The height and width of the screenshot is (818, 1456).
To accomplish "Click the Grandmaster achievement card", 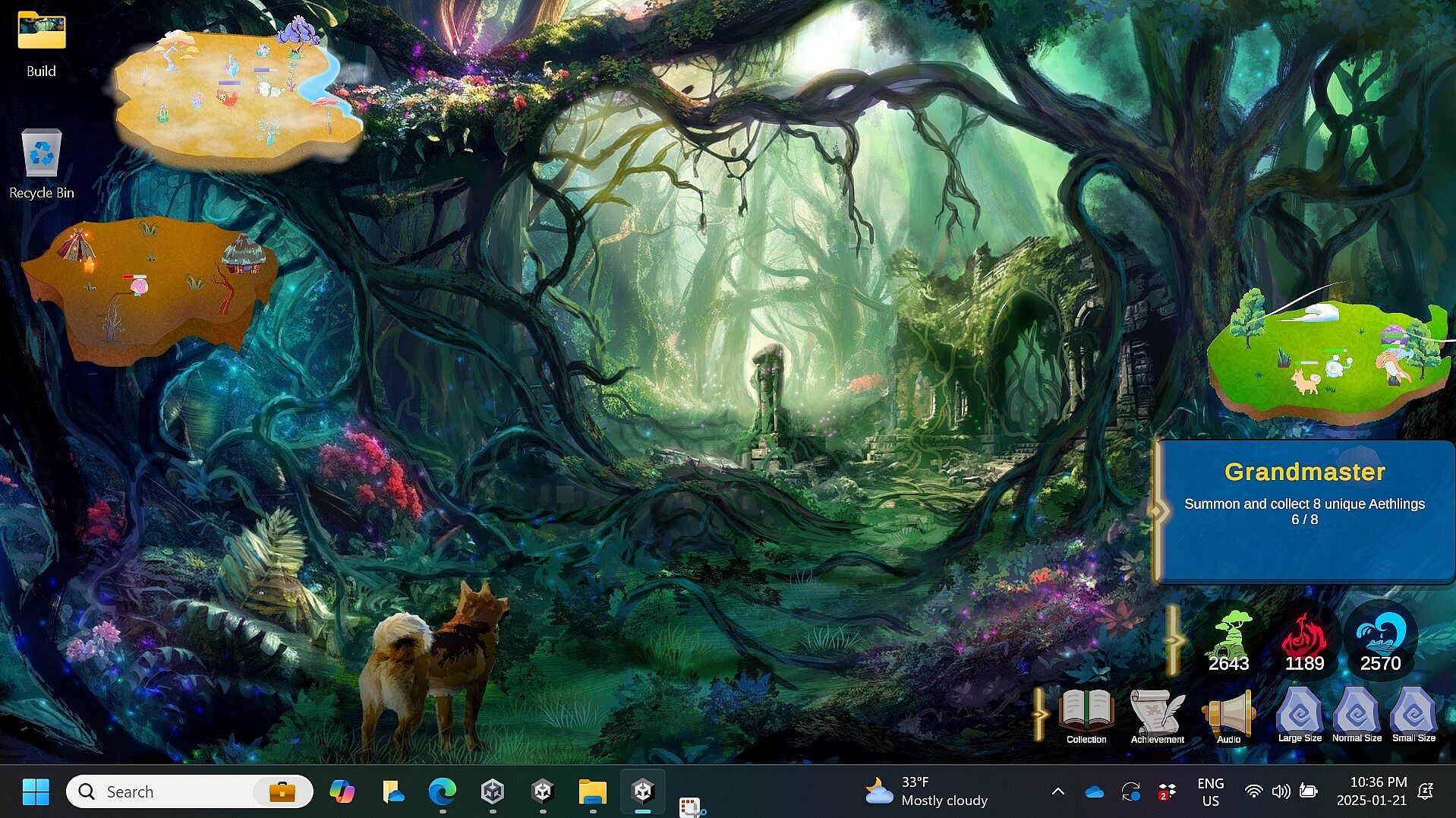I will click(1304, 509).
